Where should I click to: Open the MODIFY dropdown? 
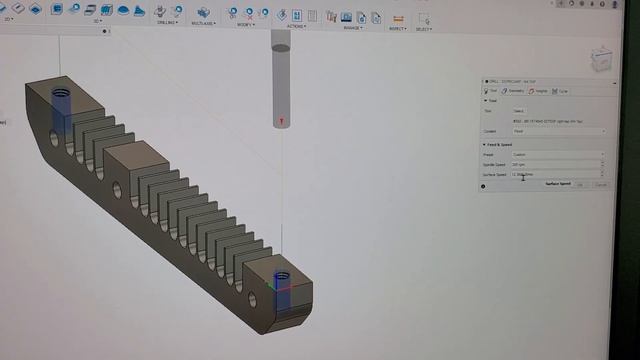click(245, 25)
